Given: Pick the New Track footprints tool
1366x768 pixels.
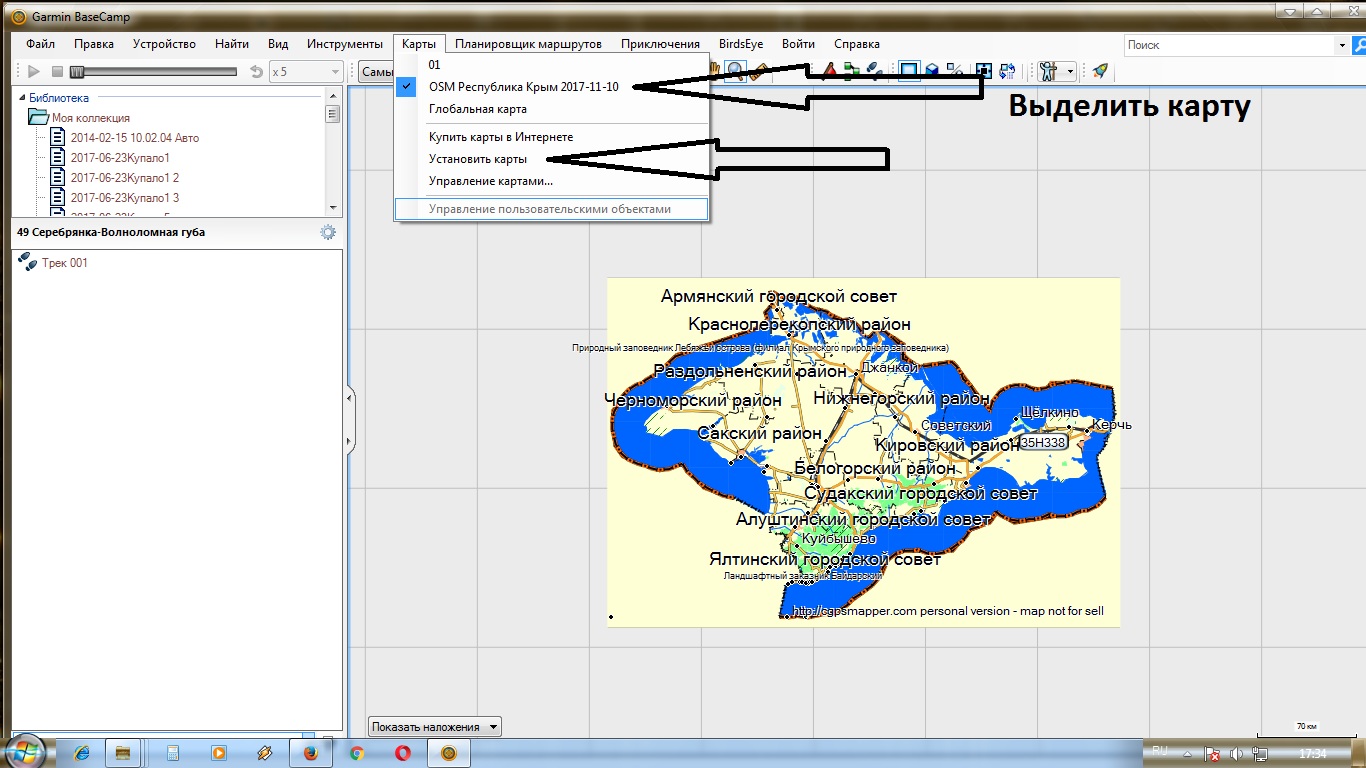Looking at the screenshot, I should tap(874, 70).
